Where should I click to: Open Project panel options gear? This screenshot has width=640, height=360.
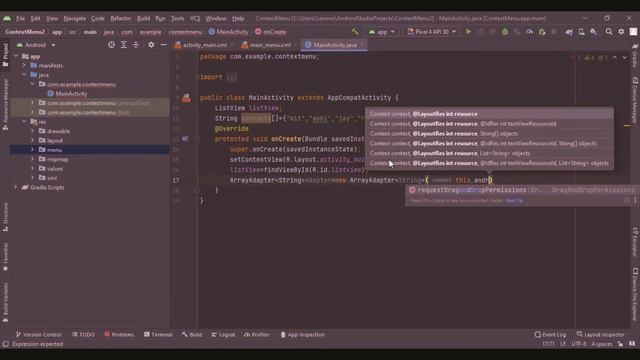coord(151,45)
